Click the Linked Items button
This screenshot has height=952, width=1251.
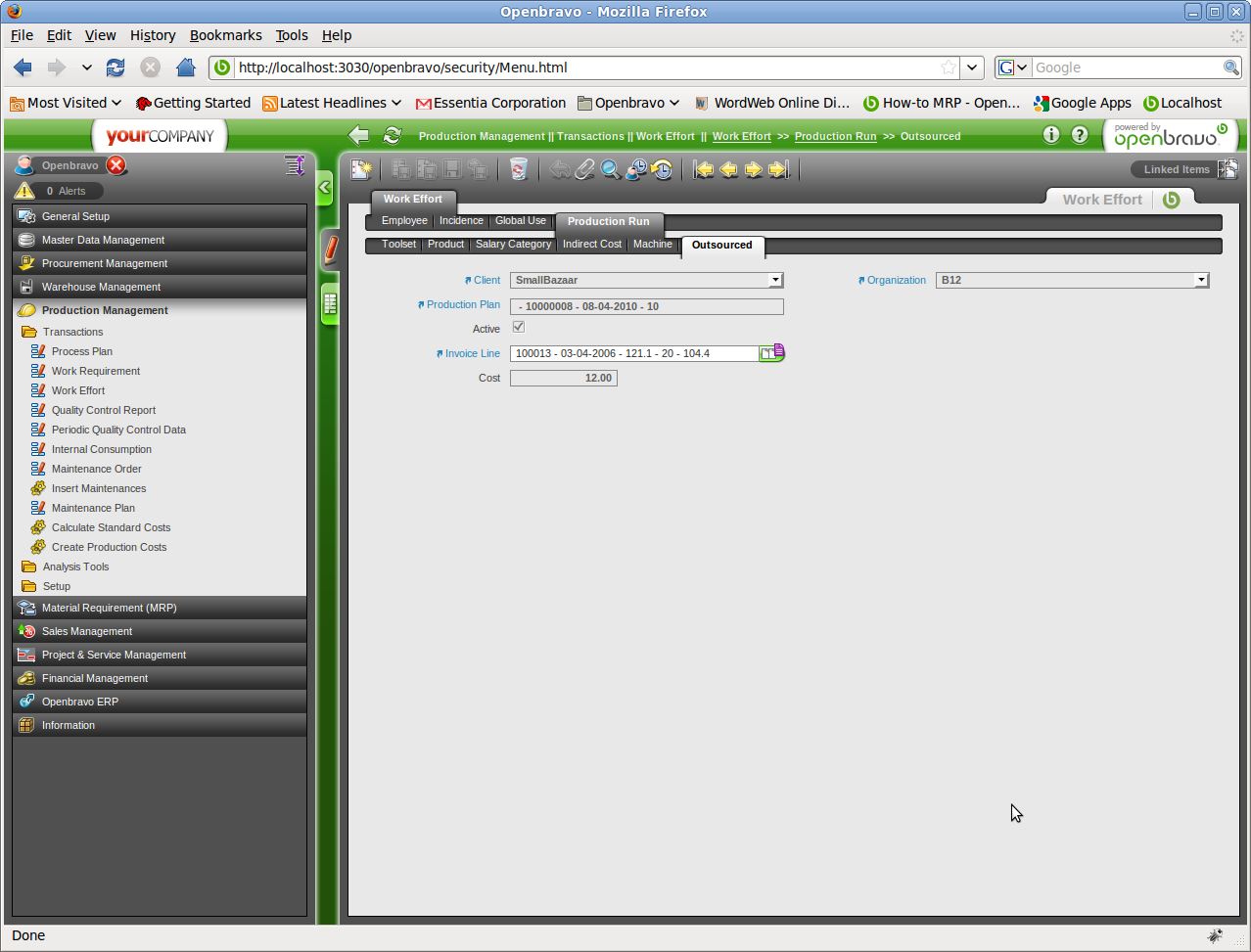[x=1177, y=169]
